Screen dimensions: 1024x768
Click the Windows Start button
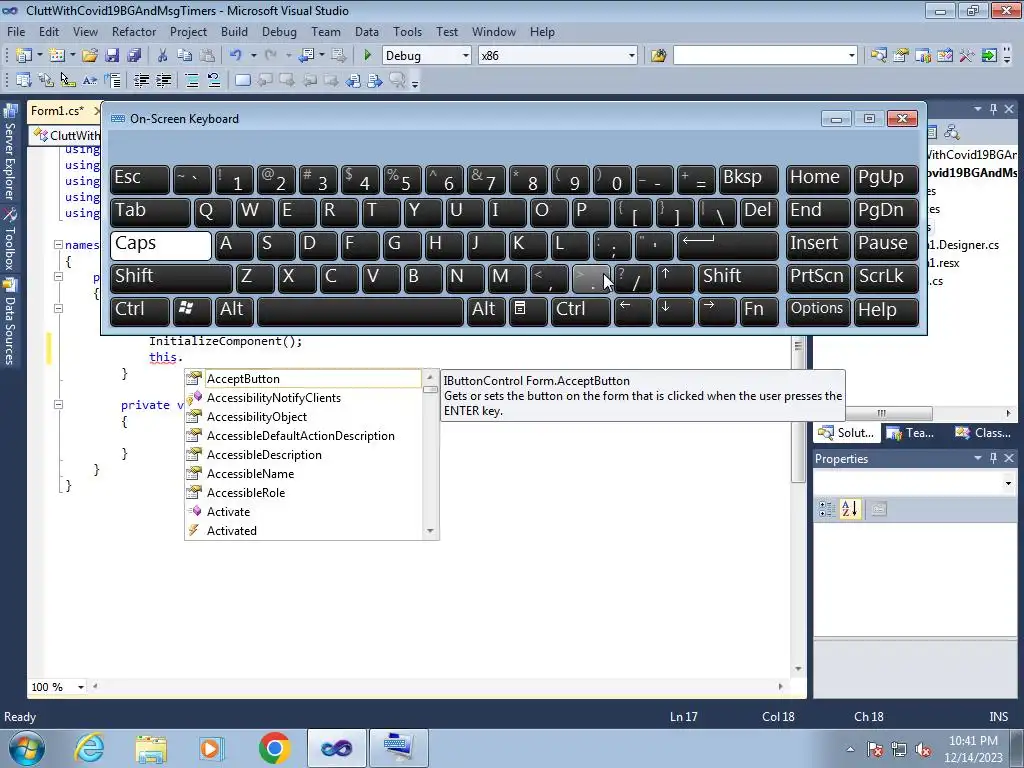[x=27, y=748]
